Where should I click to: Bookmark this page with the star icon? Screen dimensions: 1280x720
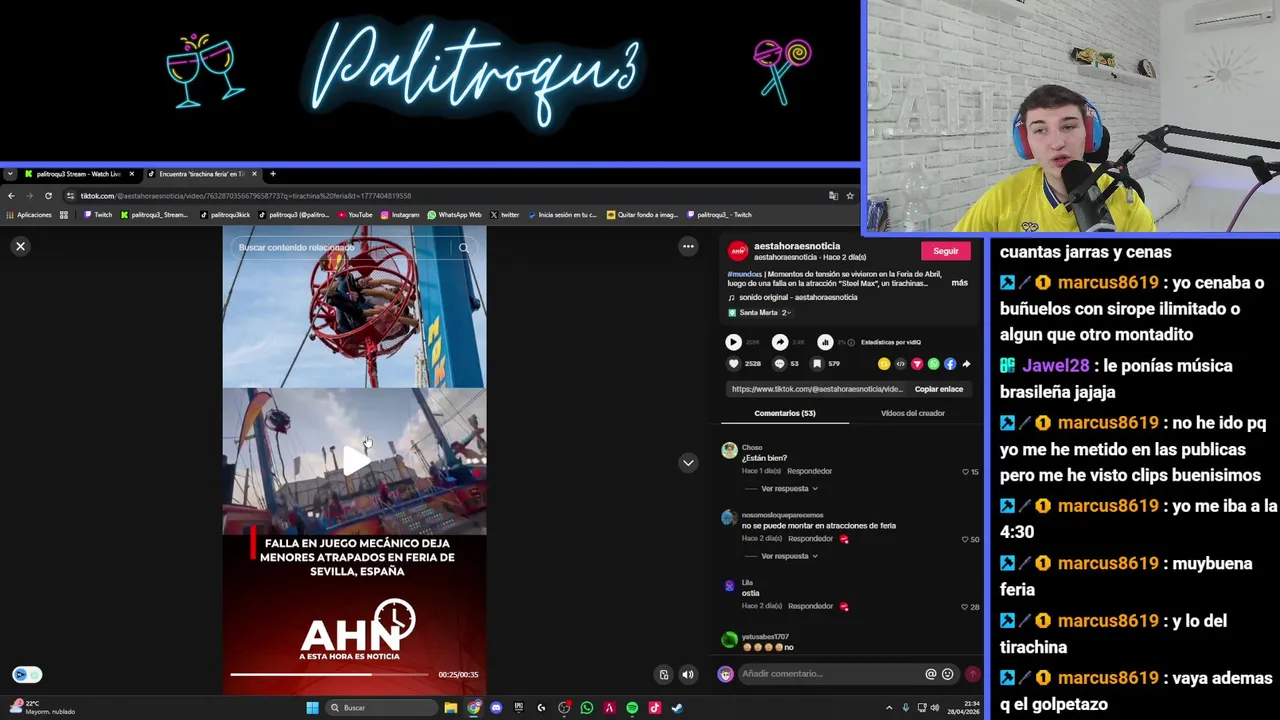click(x=850, y=196)
